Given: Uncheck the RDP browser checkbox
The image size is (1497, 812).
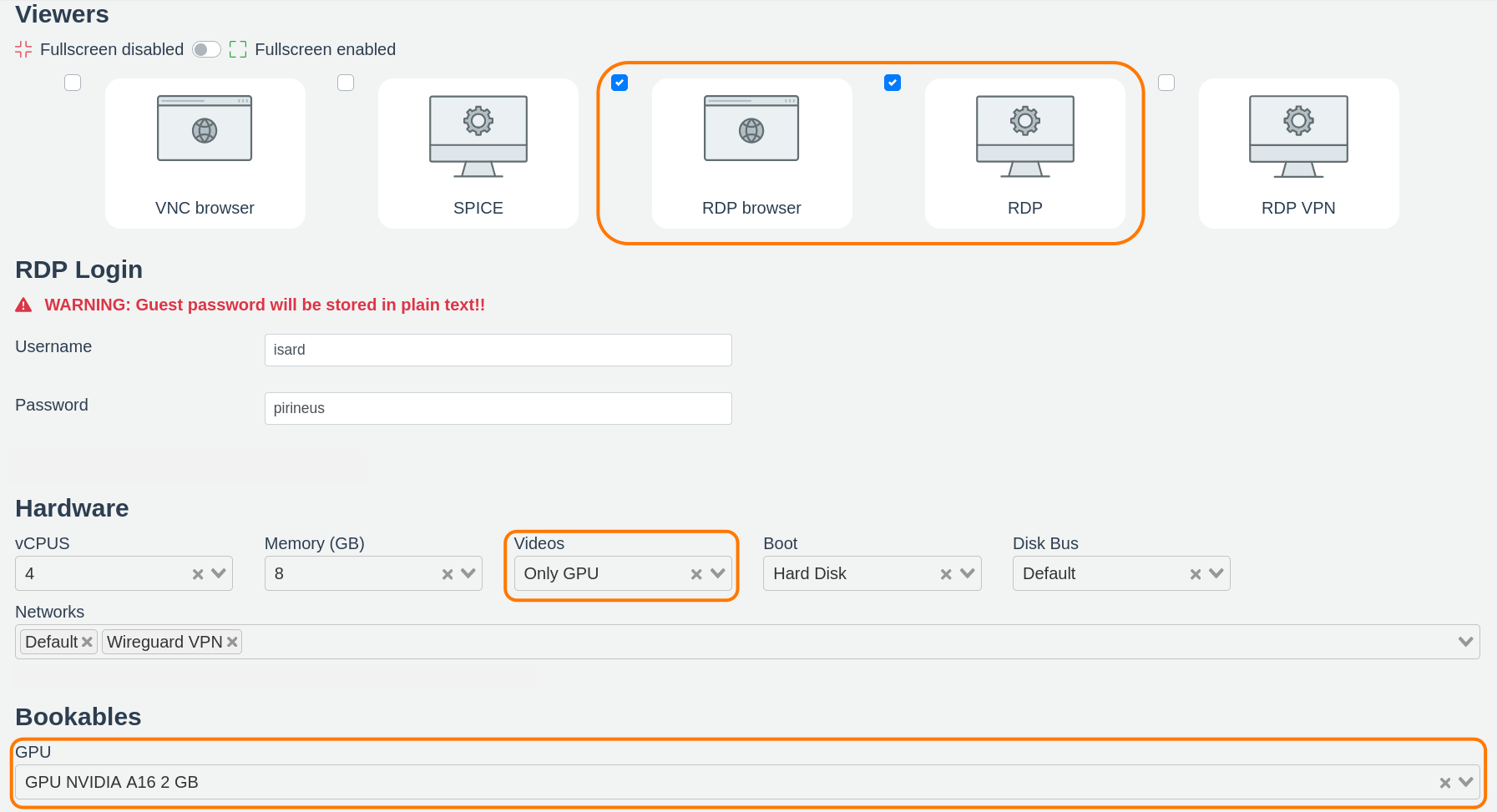Looking at the screenshot, I should click(x=620, y=83).
